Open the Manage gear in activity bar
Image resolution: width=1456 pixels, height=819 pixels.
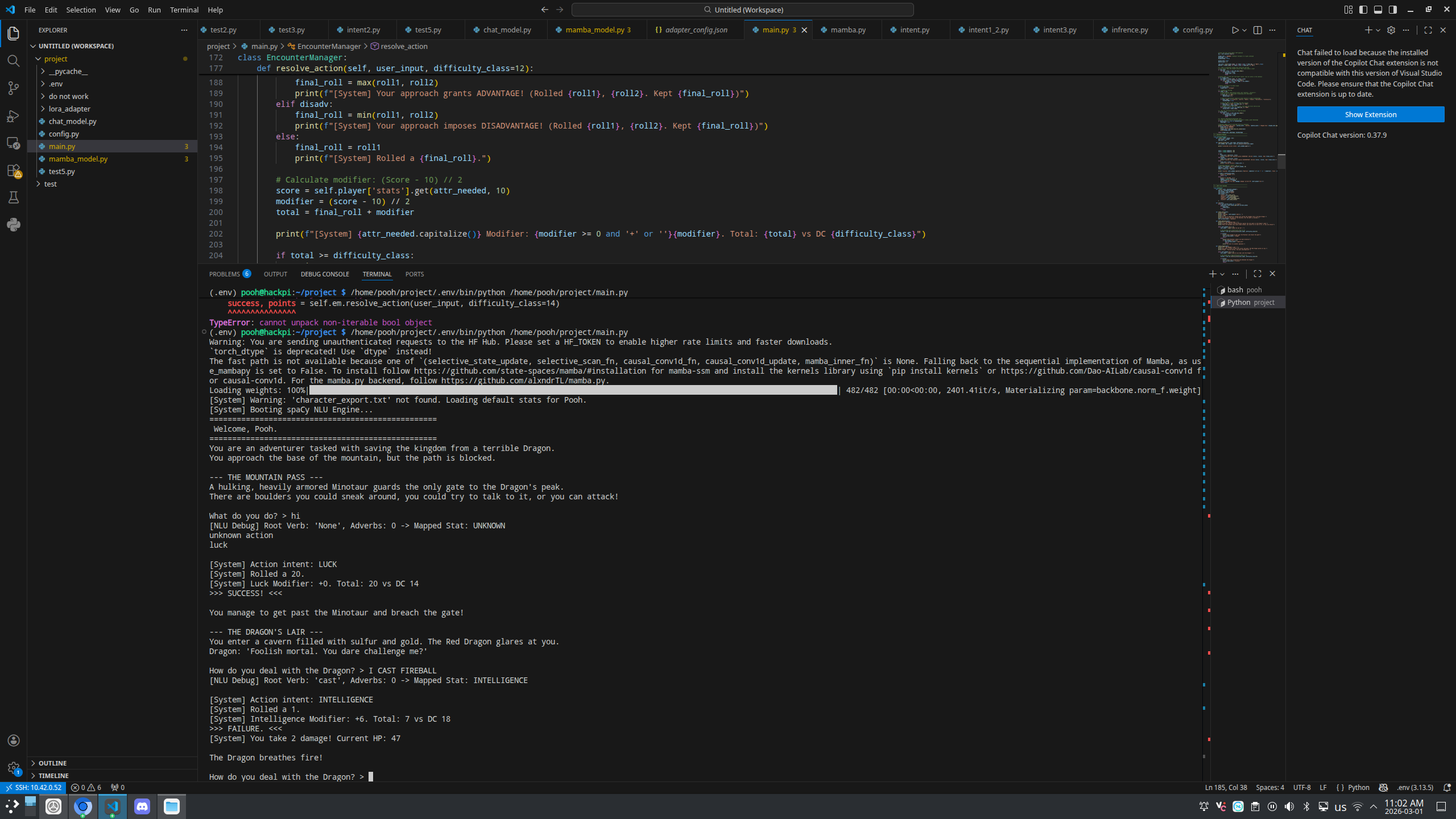tap(13, 767)
